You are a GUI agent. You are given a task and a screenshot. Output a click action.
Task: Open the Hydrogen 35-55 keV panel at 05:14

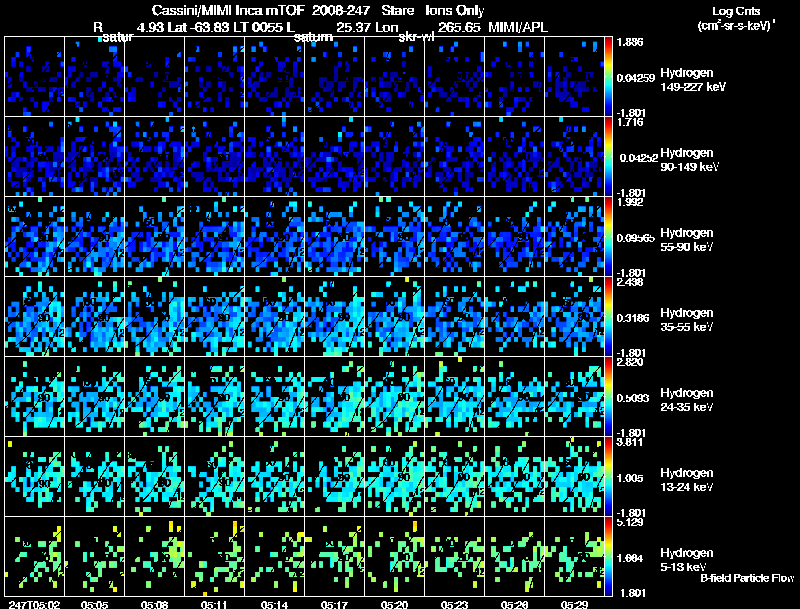tap(274, 316)
